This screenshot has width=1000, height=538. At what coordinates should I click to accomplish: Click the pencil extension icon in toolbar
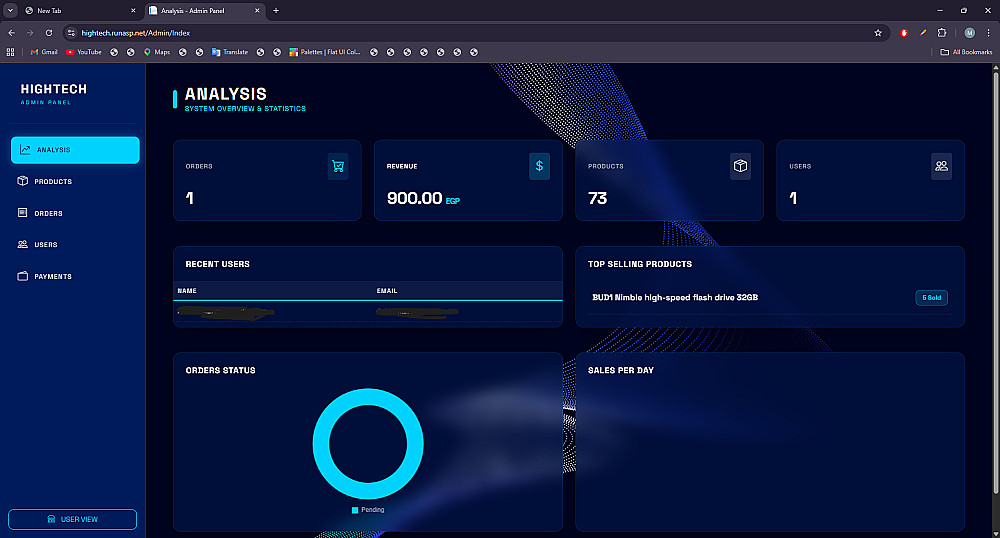[x=923, y=33]
